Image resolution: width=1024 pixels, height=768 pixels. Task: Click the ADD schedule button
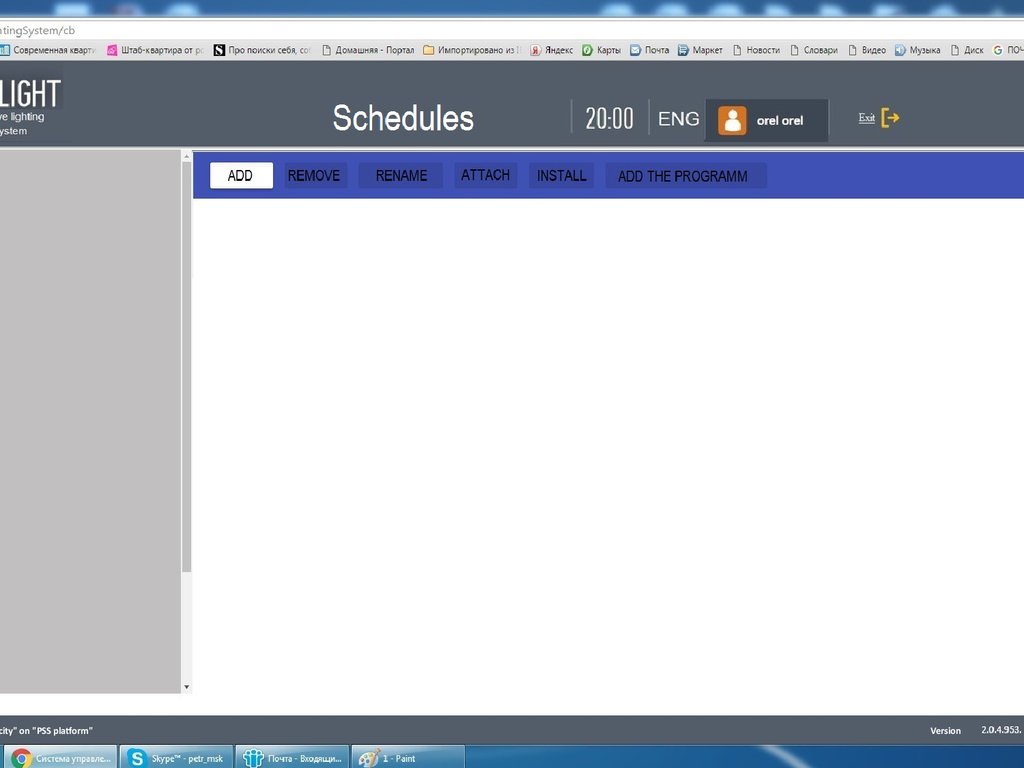pyautogui.click(x=241, y=176)
